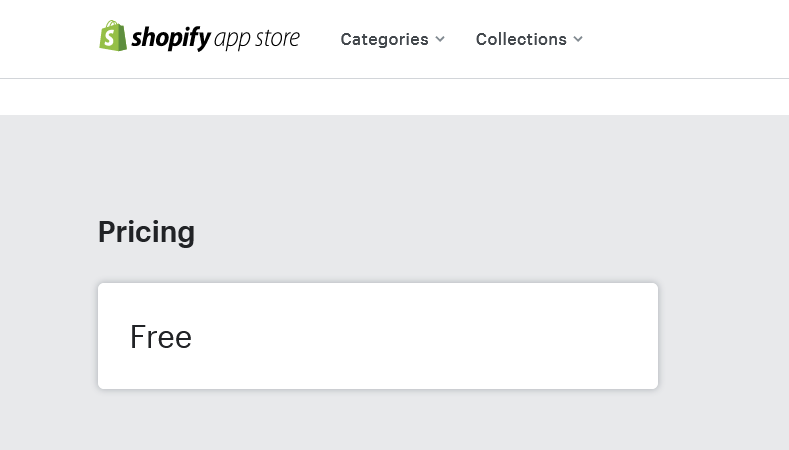
Task: Click the word Categories in the header
Action: coord(384,39)
